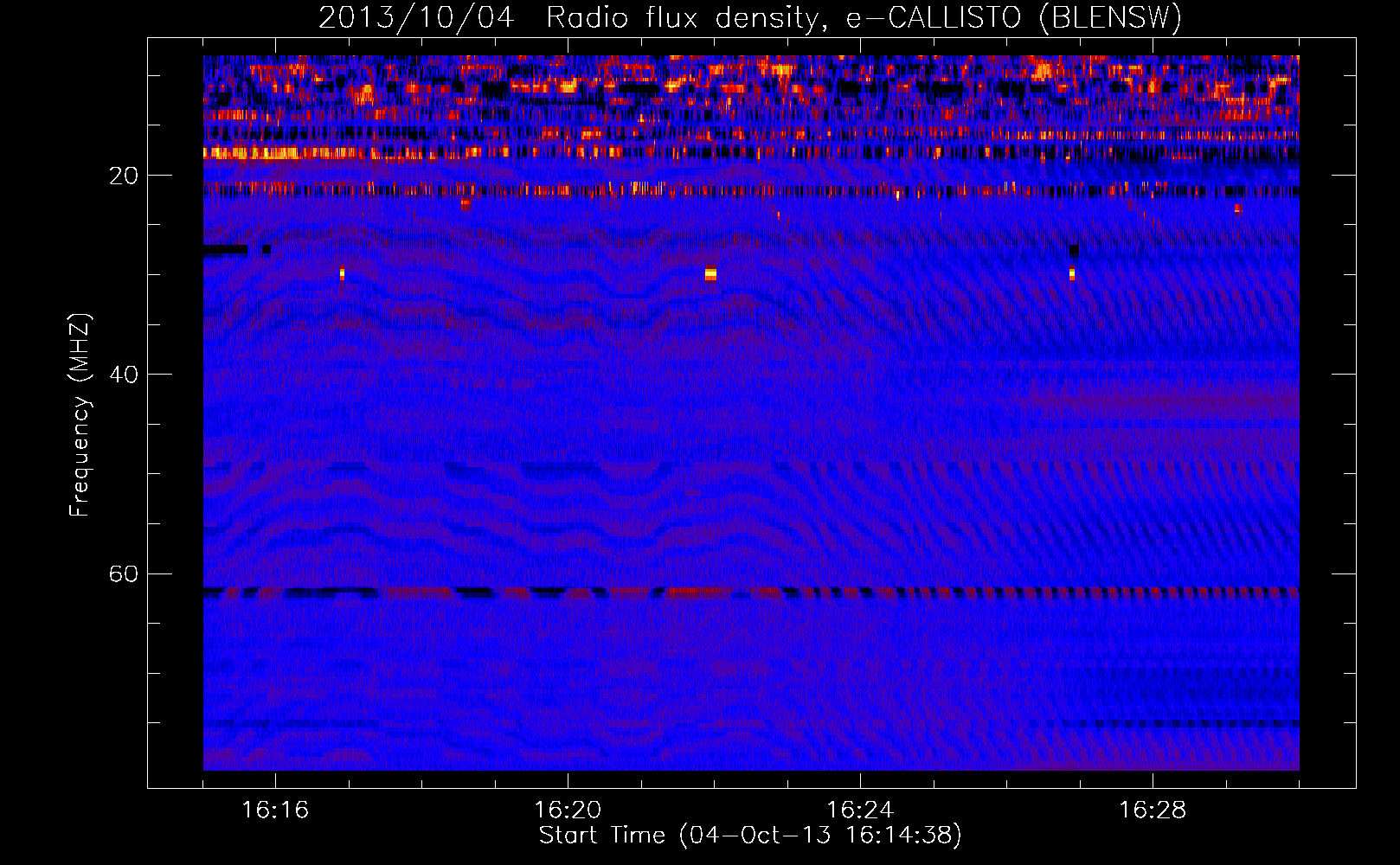This screenshot has height=865, width=1400.
Task: Click the Start Time axis label
Action: (750, 836)
